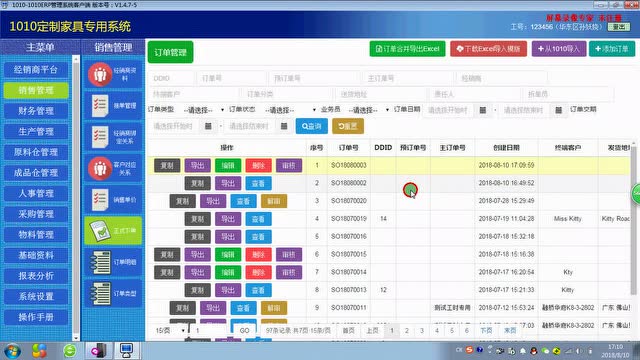The height and width of the screenshot is (360, 640).
Task: Click the volume speaker tray icon
Action: [579, 351]
